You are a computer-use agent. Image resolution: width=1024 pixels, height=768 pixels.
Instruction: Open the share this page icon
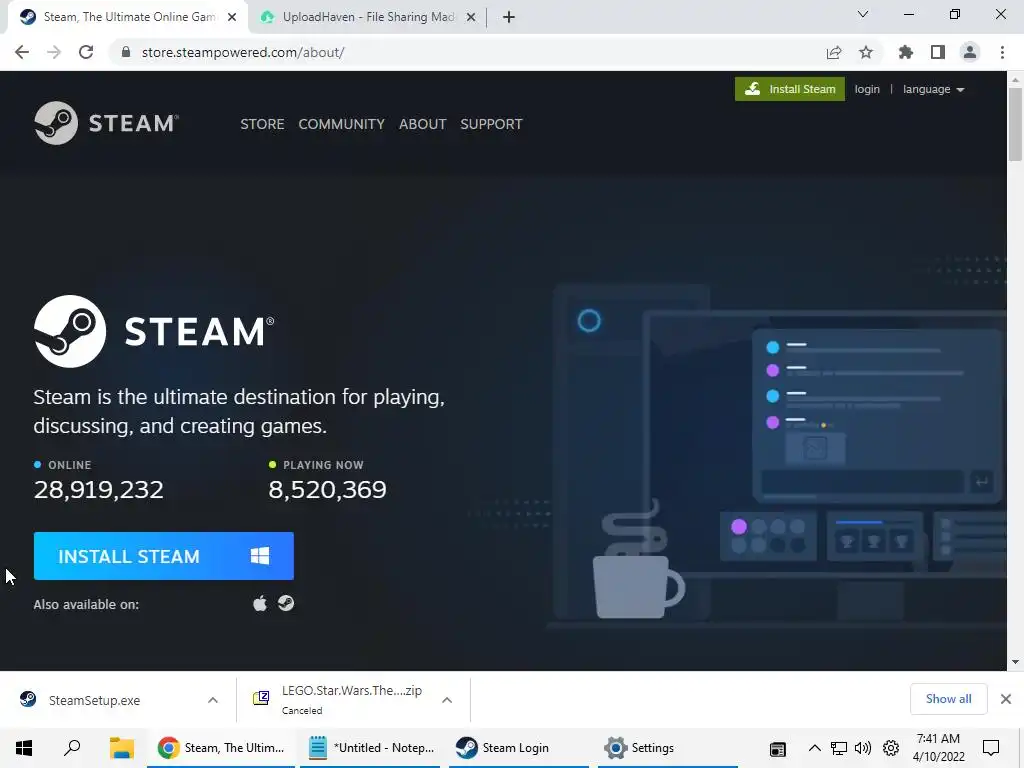point(834,52)
